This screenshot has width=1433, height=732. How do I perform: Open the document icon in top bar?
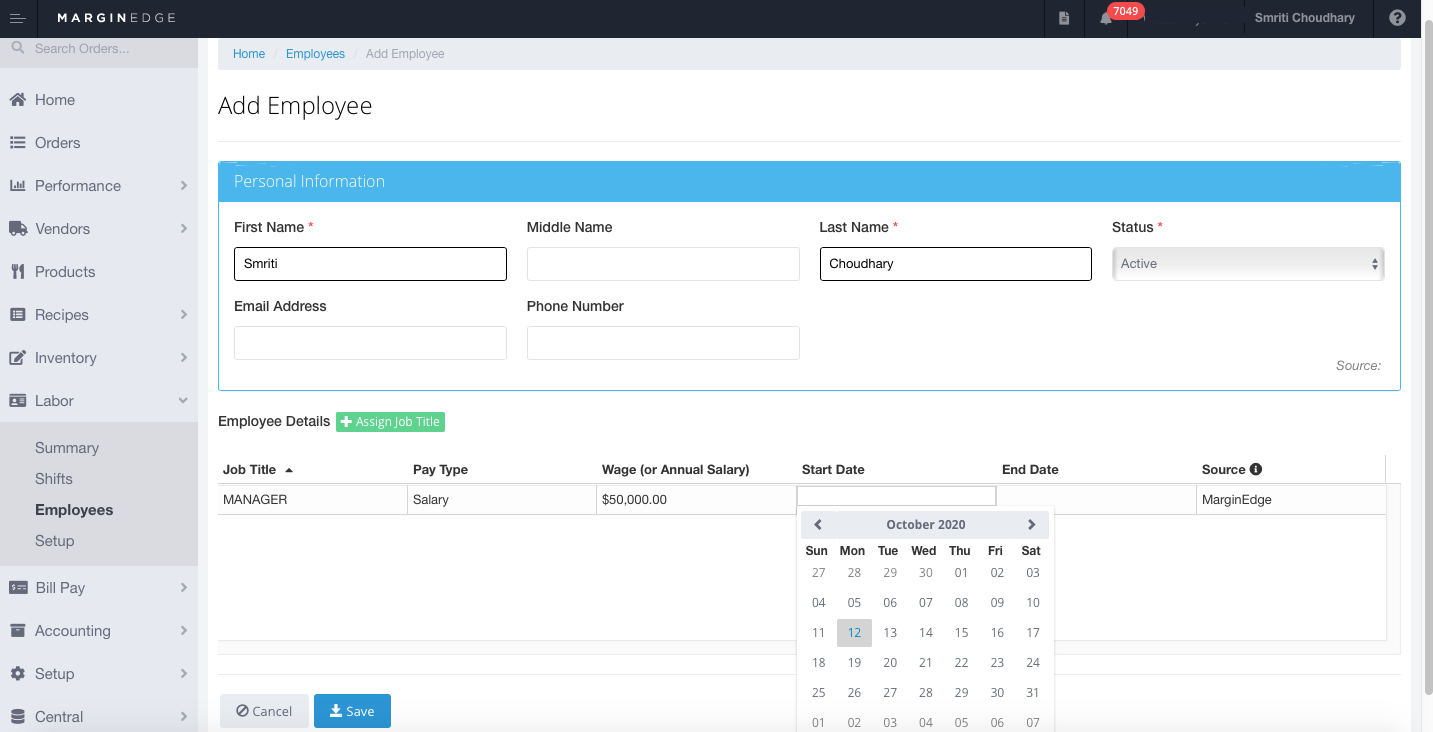point(1064,18)
